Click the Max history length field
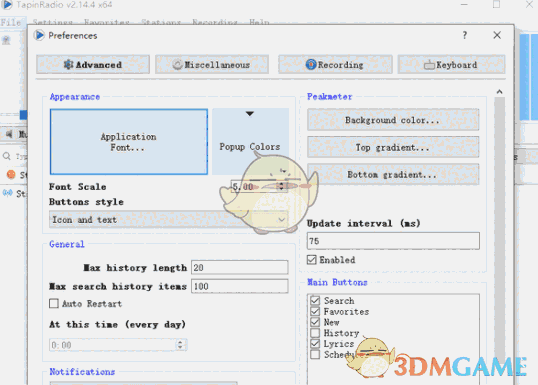The width and height of the screenshot is (538, 385). (239, 267)
